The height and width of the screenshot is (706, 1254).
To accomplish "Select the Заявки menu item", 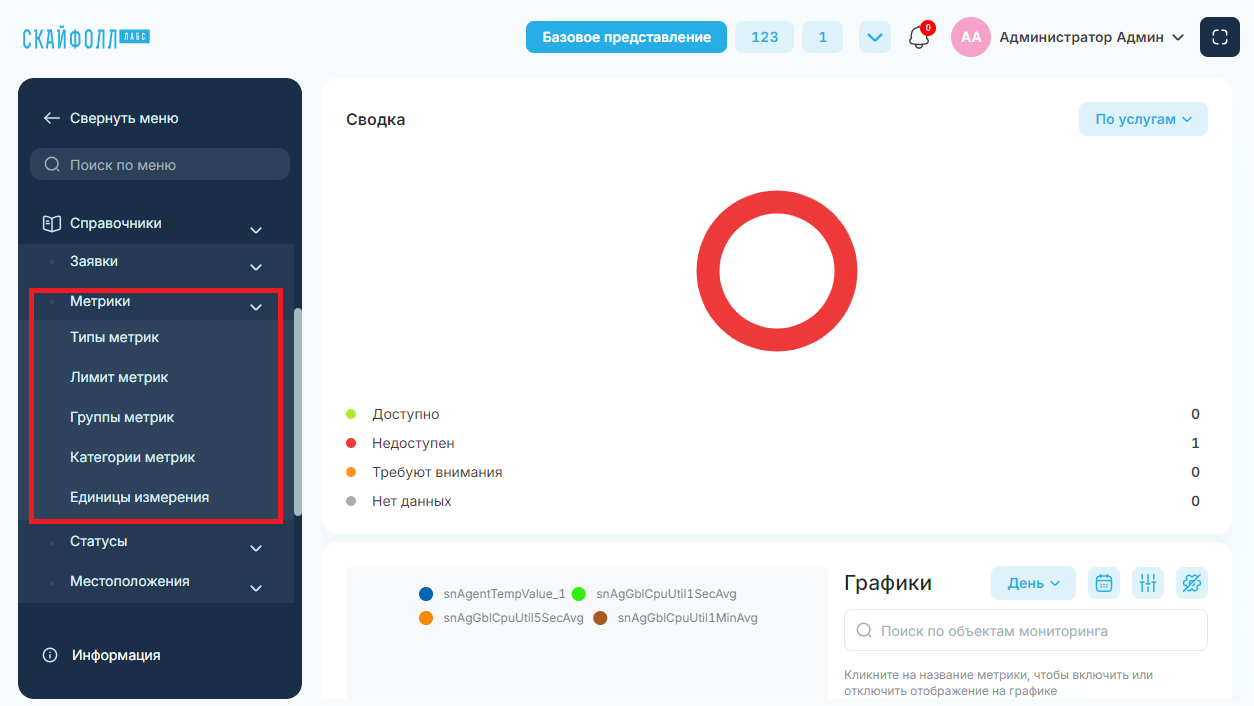I will point(94,261).
